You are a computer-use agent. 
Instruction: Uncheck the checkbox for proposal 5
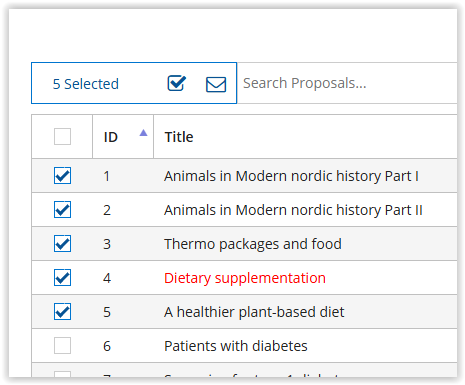(x=62, y=312)
